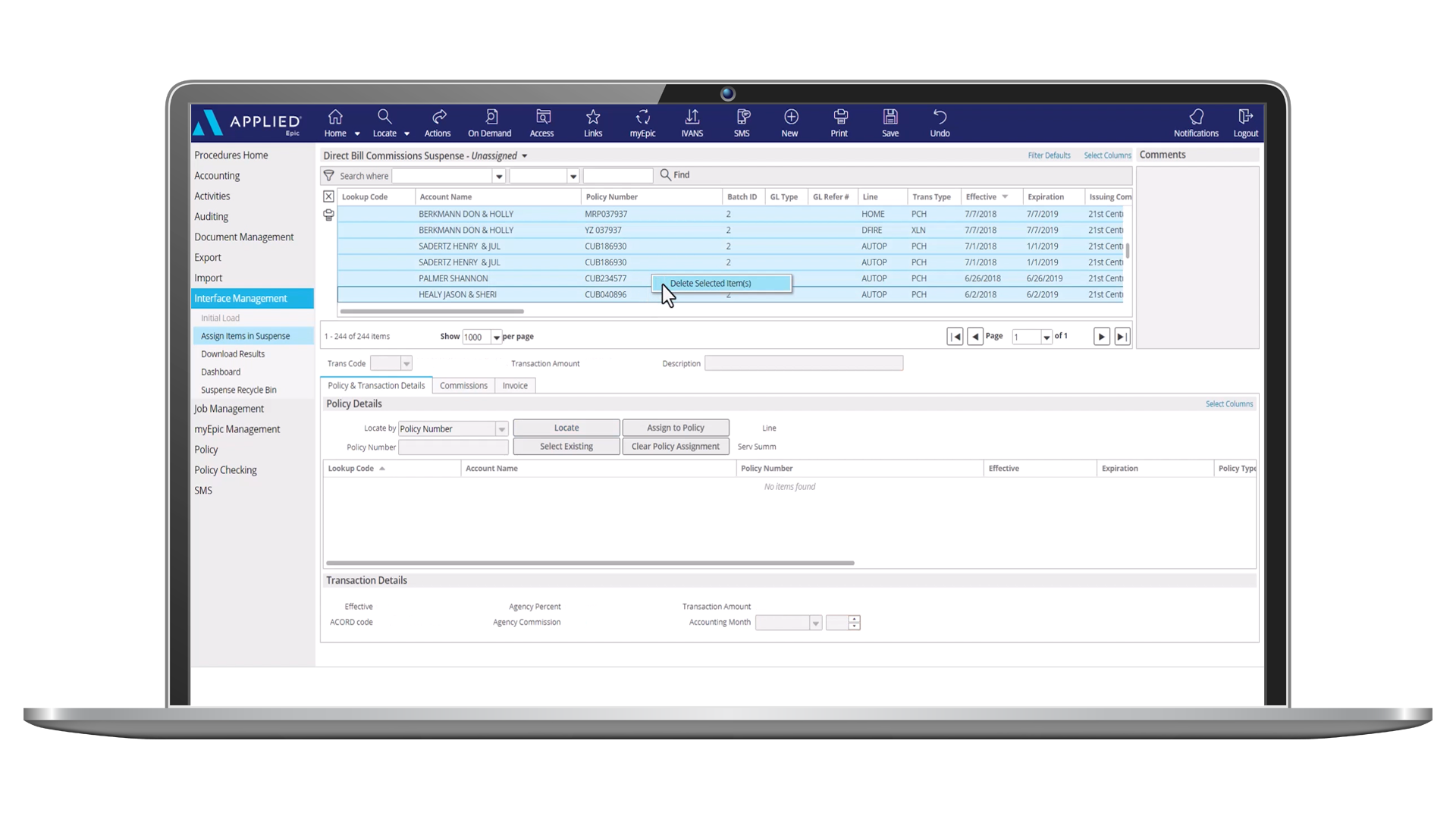This screenshot has height=819, width=1456.
Task: Choose Delete Selected Item(s)
Action: tap(722, 284)
